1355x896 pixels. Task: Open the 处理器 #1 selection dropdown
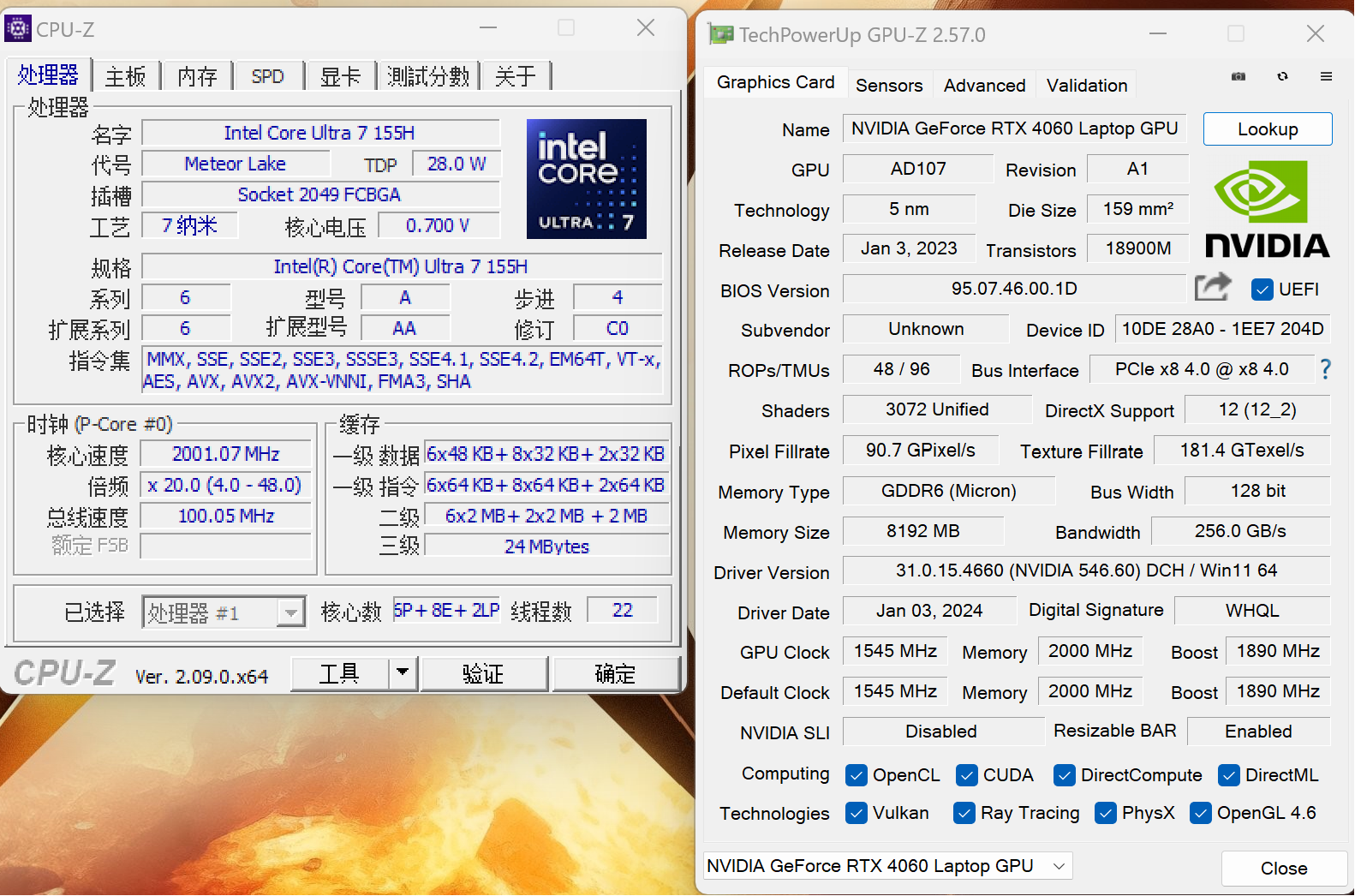pos(224,612)
